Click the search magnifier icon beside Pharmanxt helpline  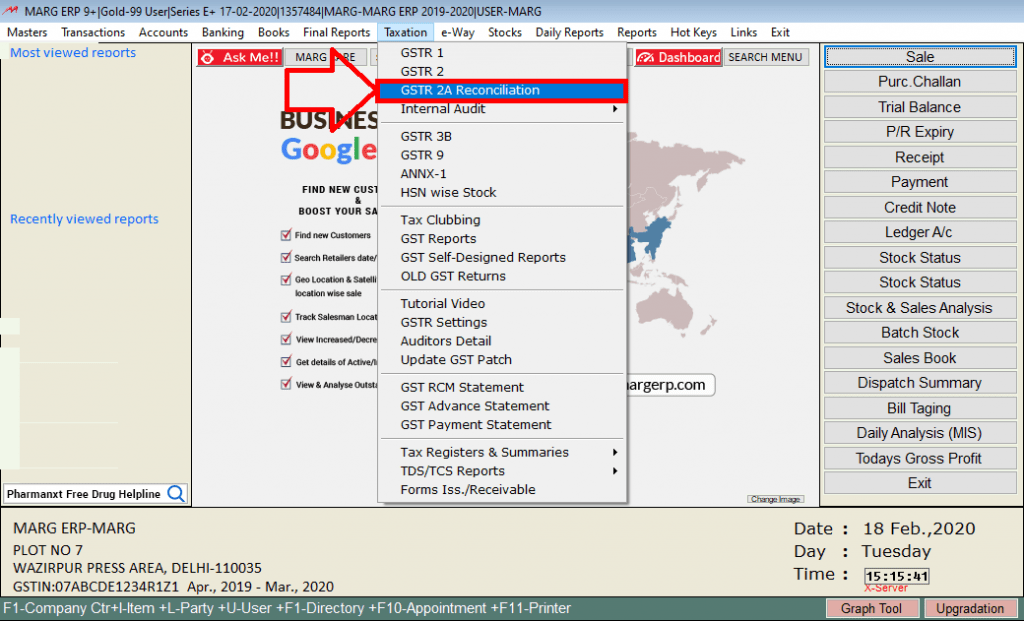click(176, 494)
